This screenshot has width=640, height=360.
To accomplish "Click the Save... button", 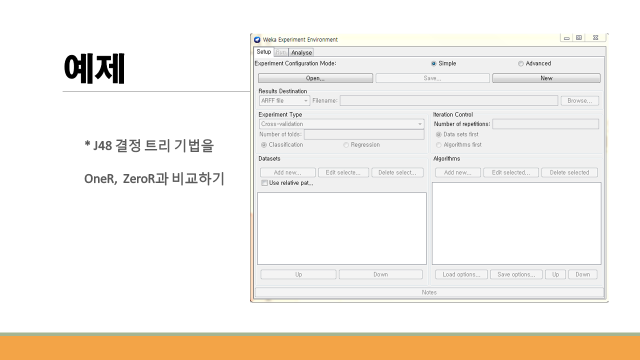I will [432, 78].
